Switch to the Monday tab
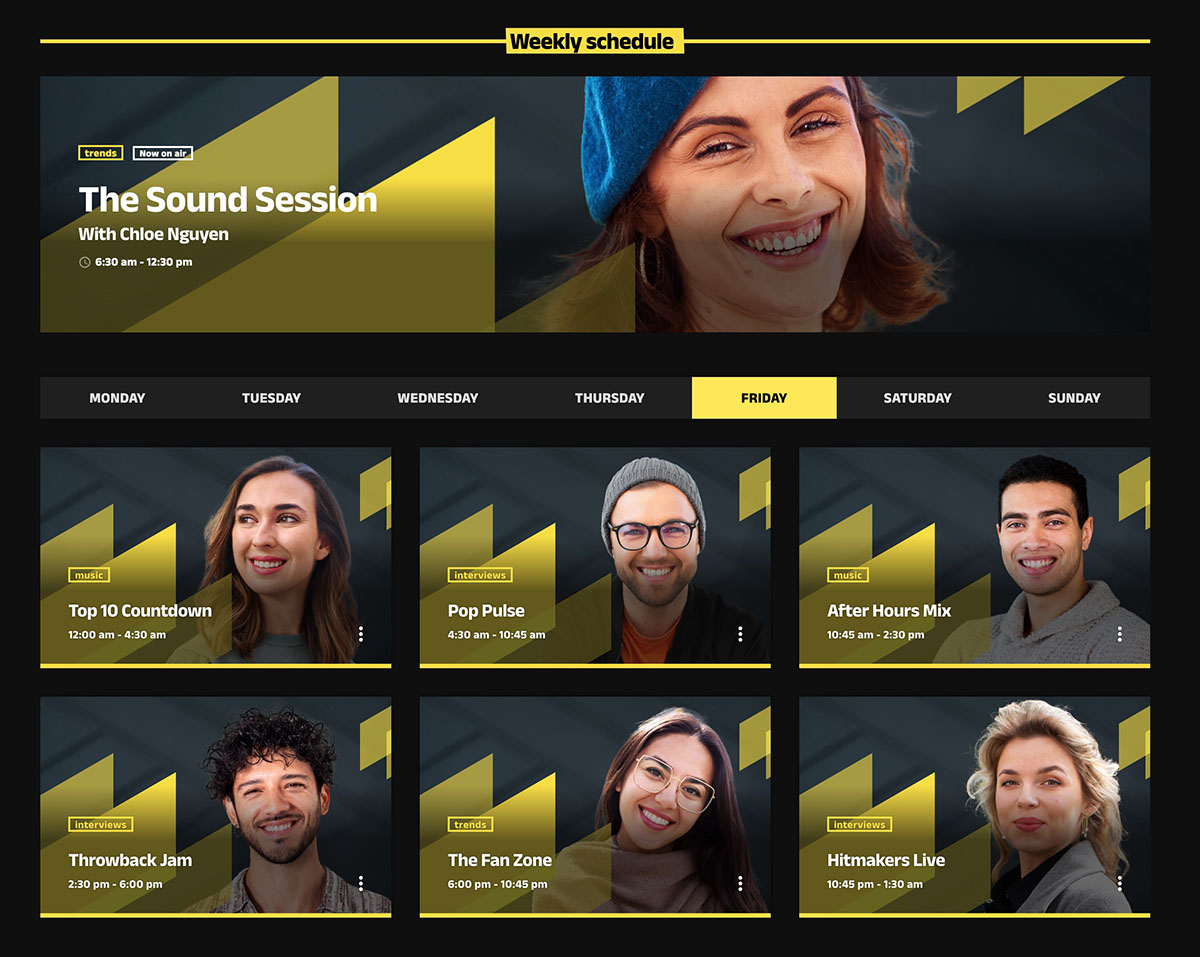 [x=117, y=398]
